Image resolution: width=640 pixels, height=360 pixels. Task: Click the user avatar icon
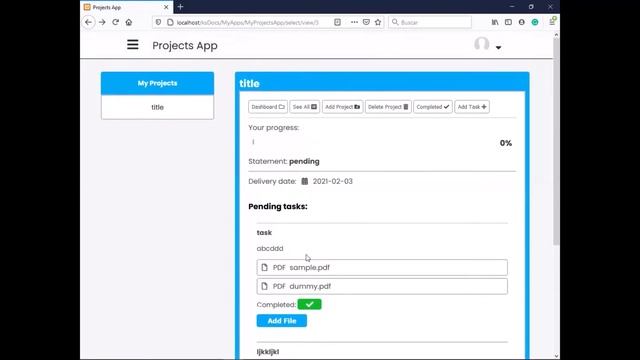[482, 44]
